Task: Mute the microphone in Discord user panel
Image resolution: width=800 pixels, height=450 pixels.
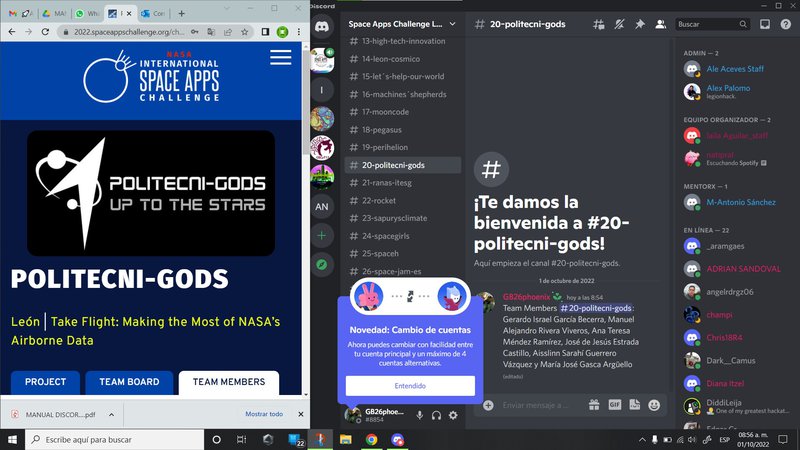Action: (x=419, y=415)
